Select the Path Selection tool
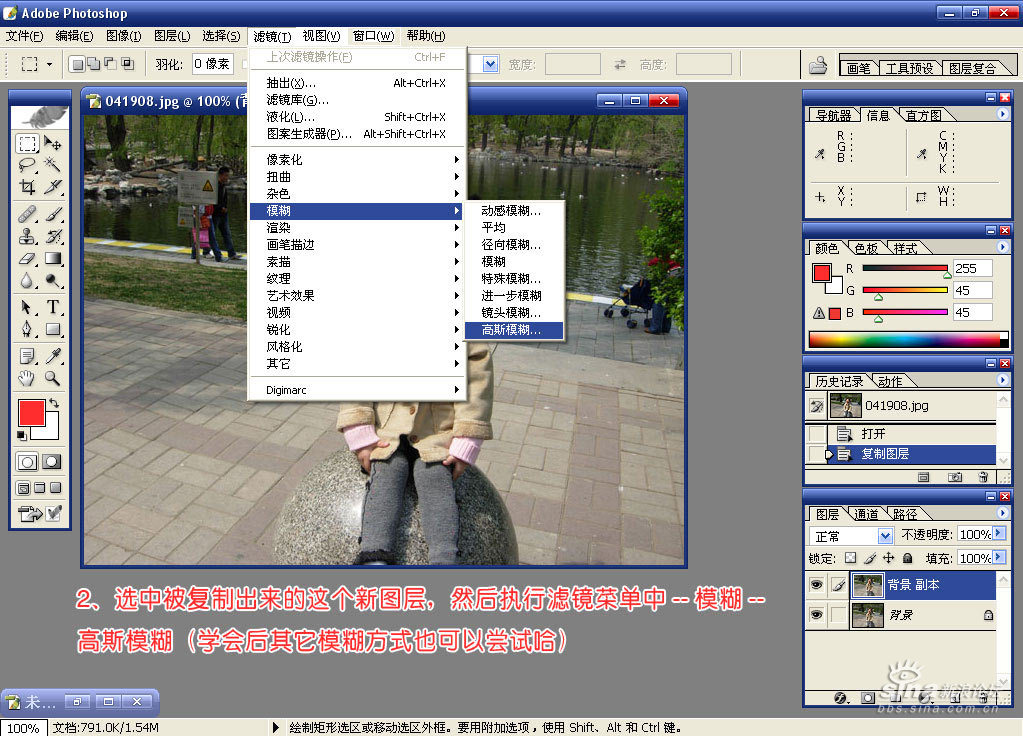This screenshot has width=1023, height=736. [27, 307]
